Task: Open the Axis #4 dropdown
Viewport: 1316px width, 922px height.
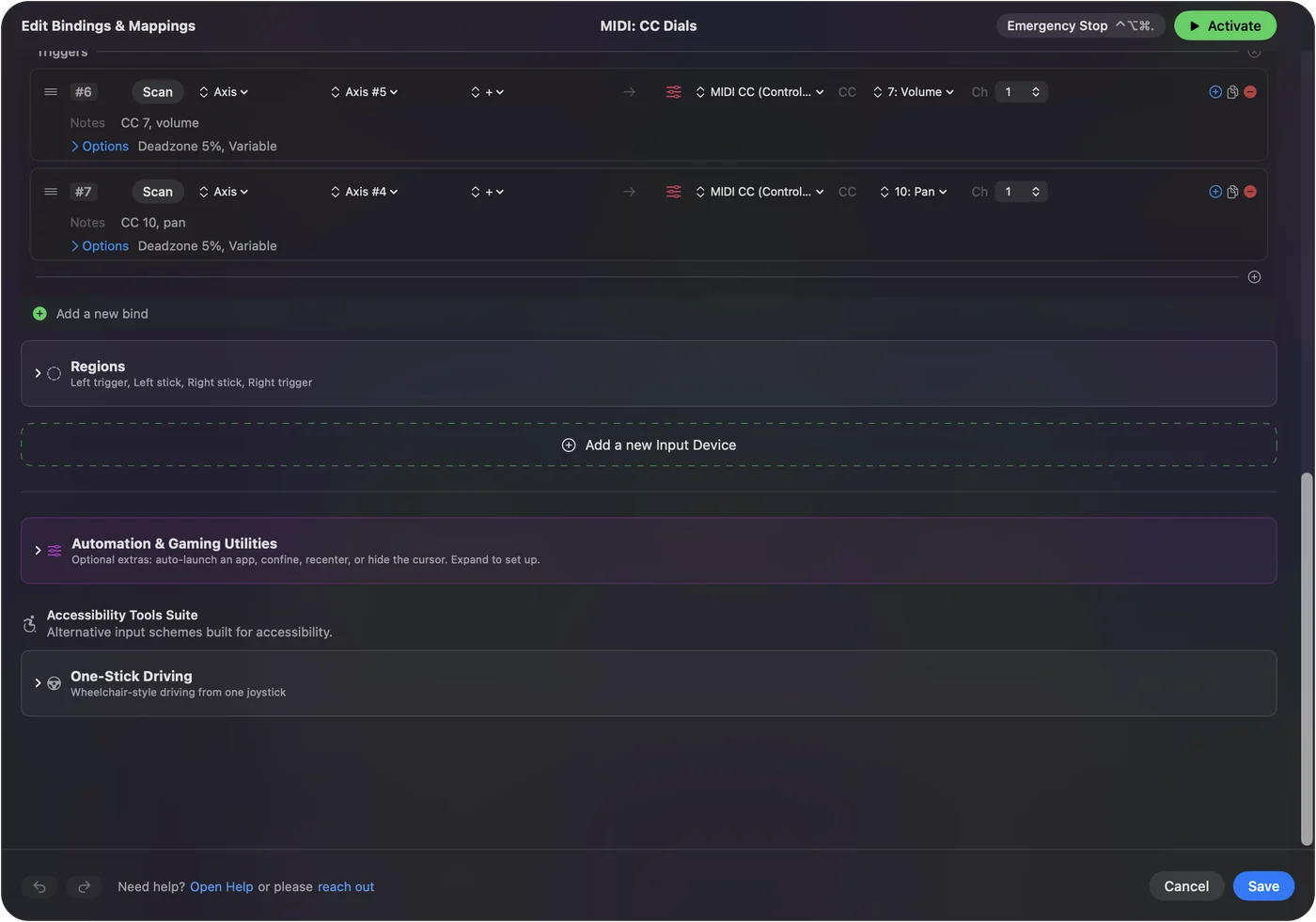Action: coord(365,192)
